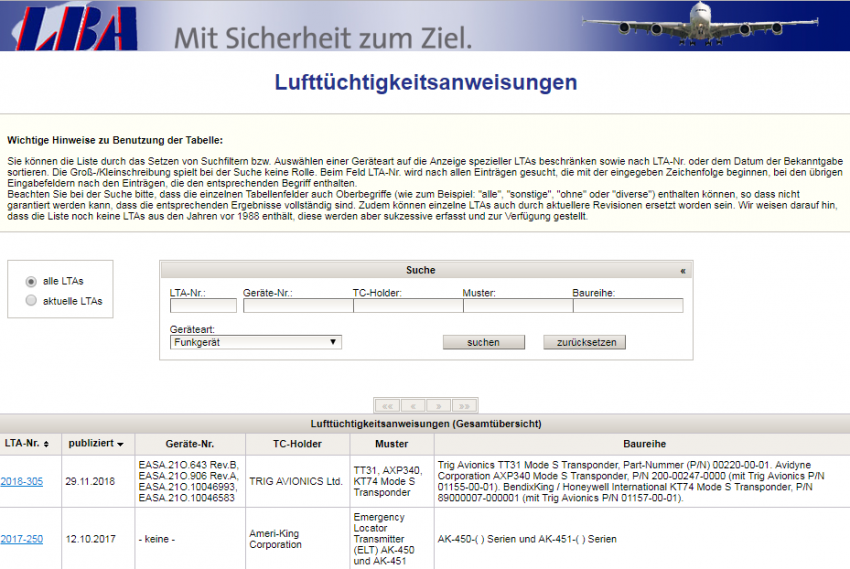Image resolution: width=850 pixels, height=569 pixels.
Task: Go to previous page of results
Action: click(x=413, y=405)
